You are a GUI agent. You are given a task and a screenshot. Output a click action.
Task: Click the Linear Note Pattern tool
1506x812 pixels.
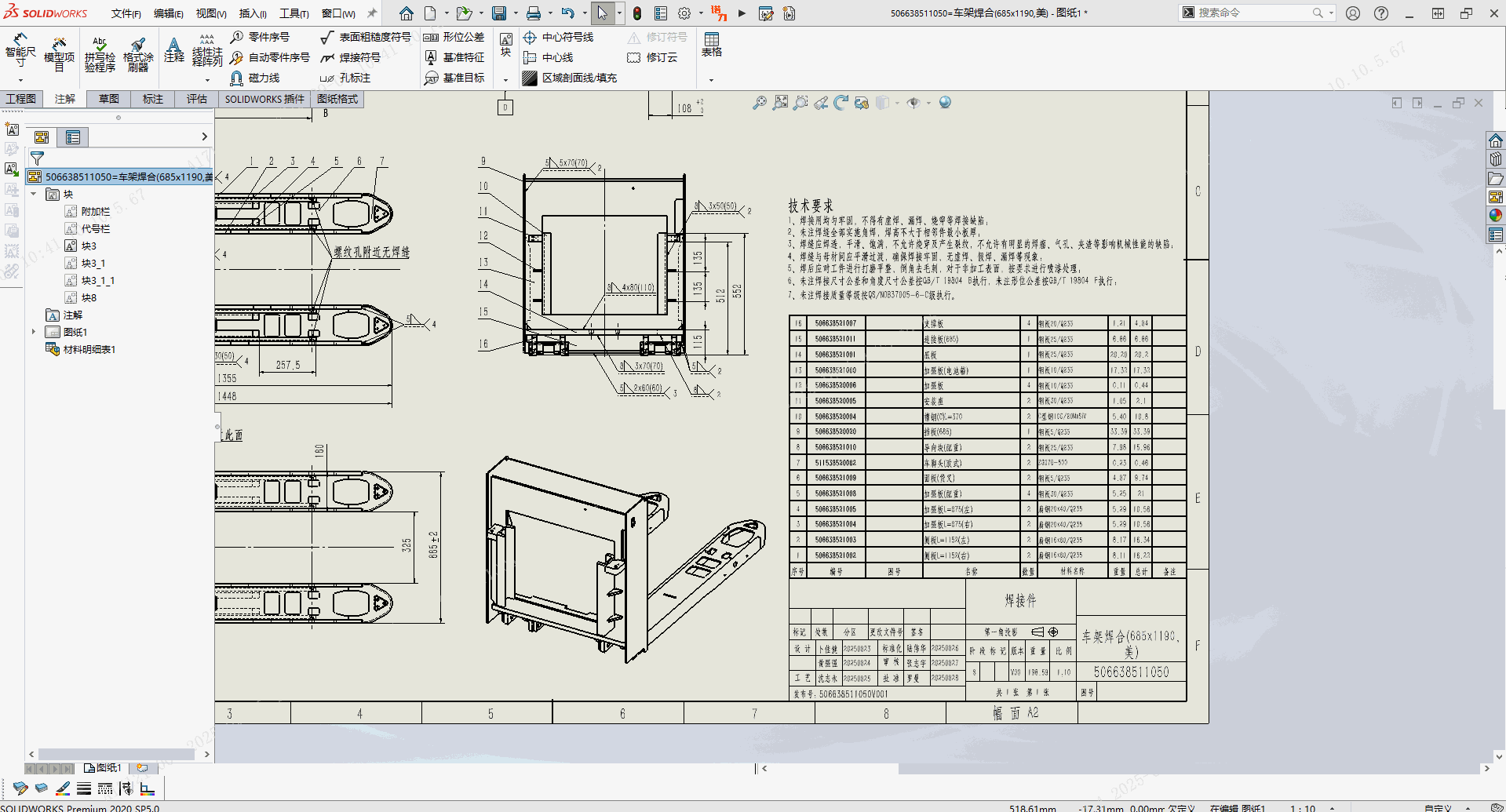tap(207, 49)
